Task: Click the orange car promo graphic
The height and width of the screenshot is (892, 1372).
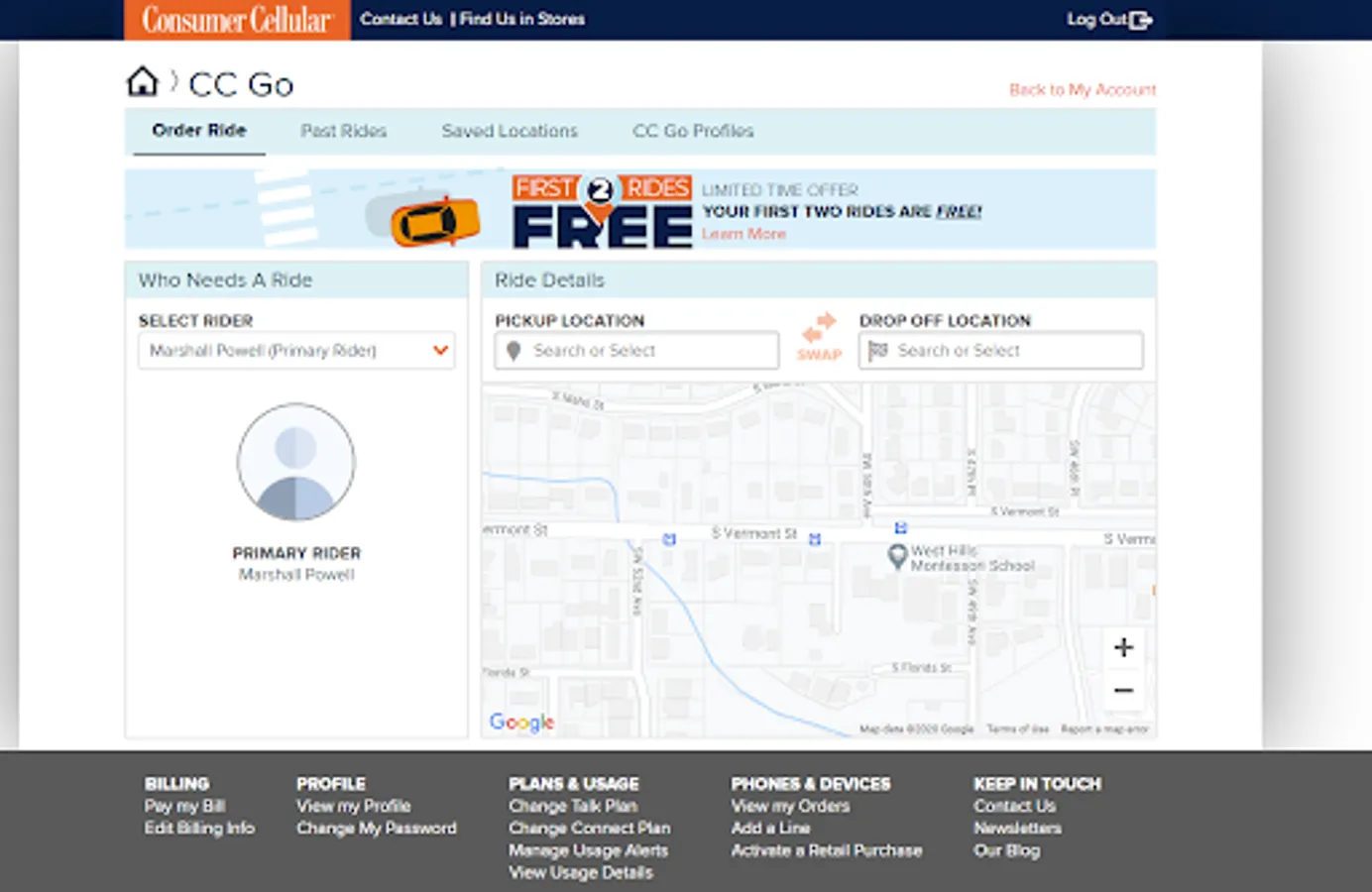Action: tap(435, 222)
